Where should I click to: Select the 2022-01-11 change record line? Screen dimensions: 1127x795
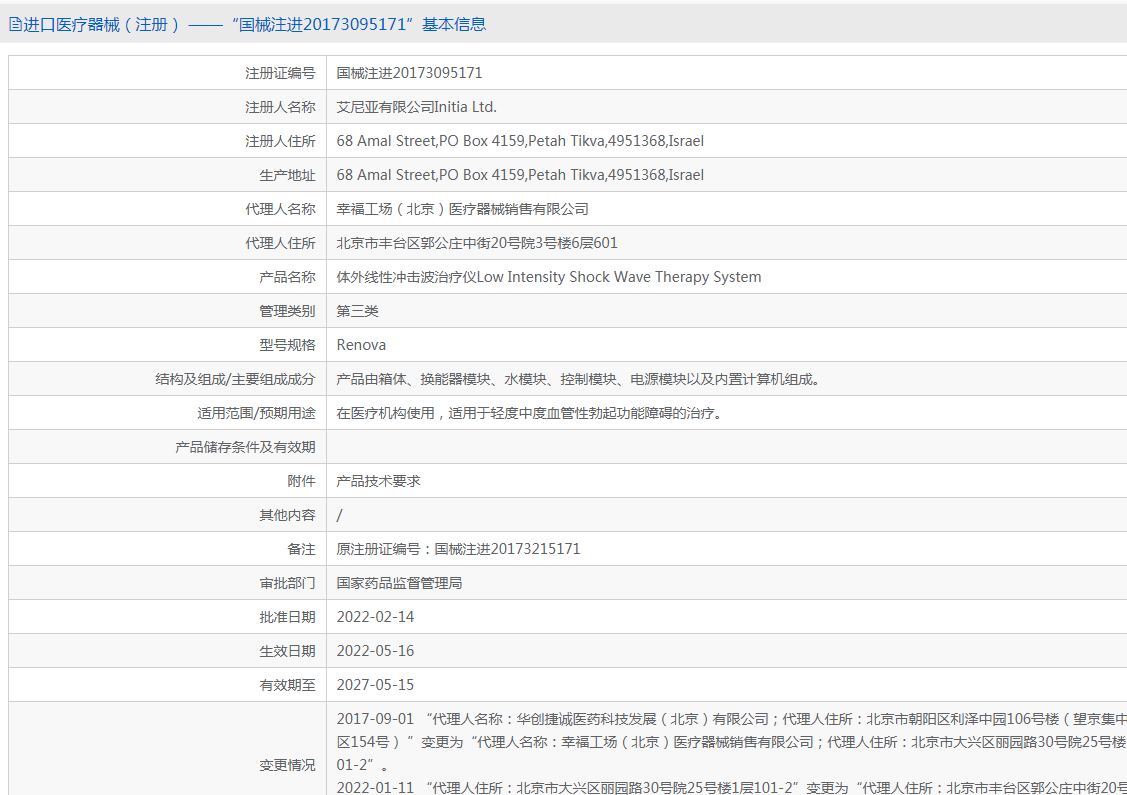(x=732, y=787)
